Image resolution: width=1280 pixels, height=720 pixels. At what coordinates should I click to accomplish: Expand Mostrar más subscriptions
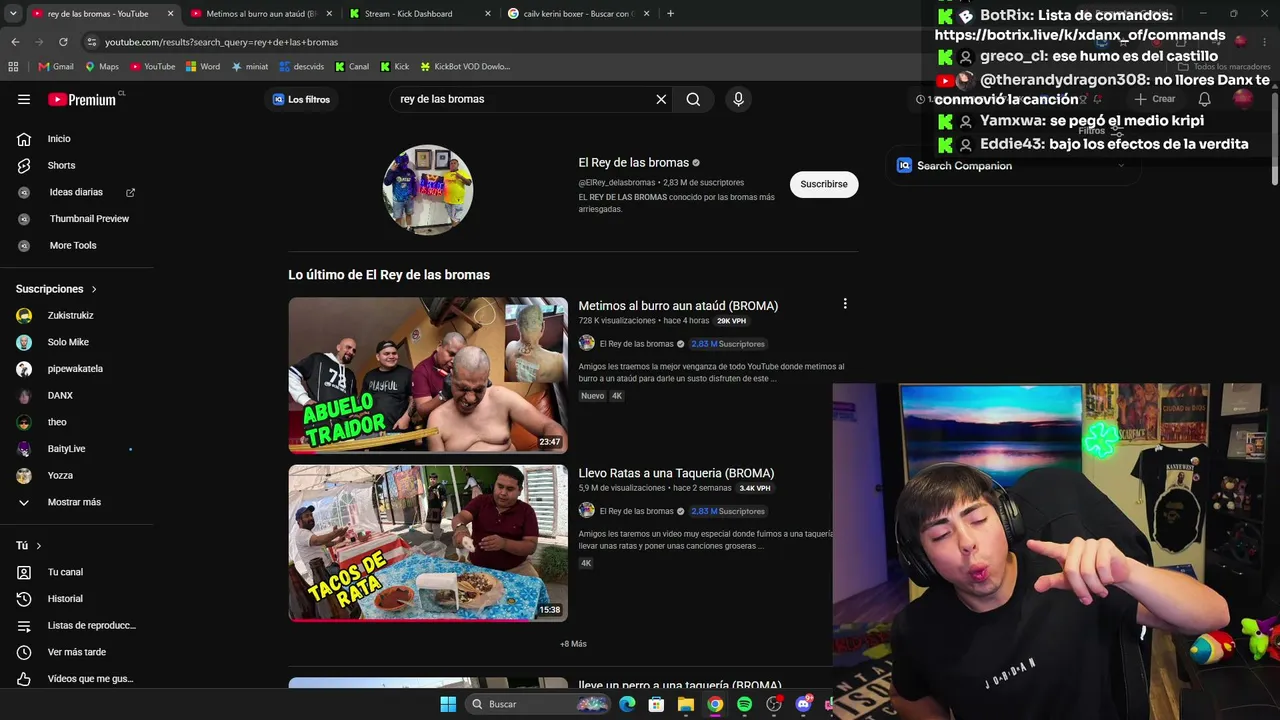point(76,502)
